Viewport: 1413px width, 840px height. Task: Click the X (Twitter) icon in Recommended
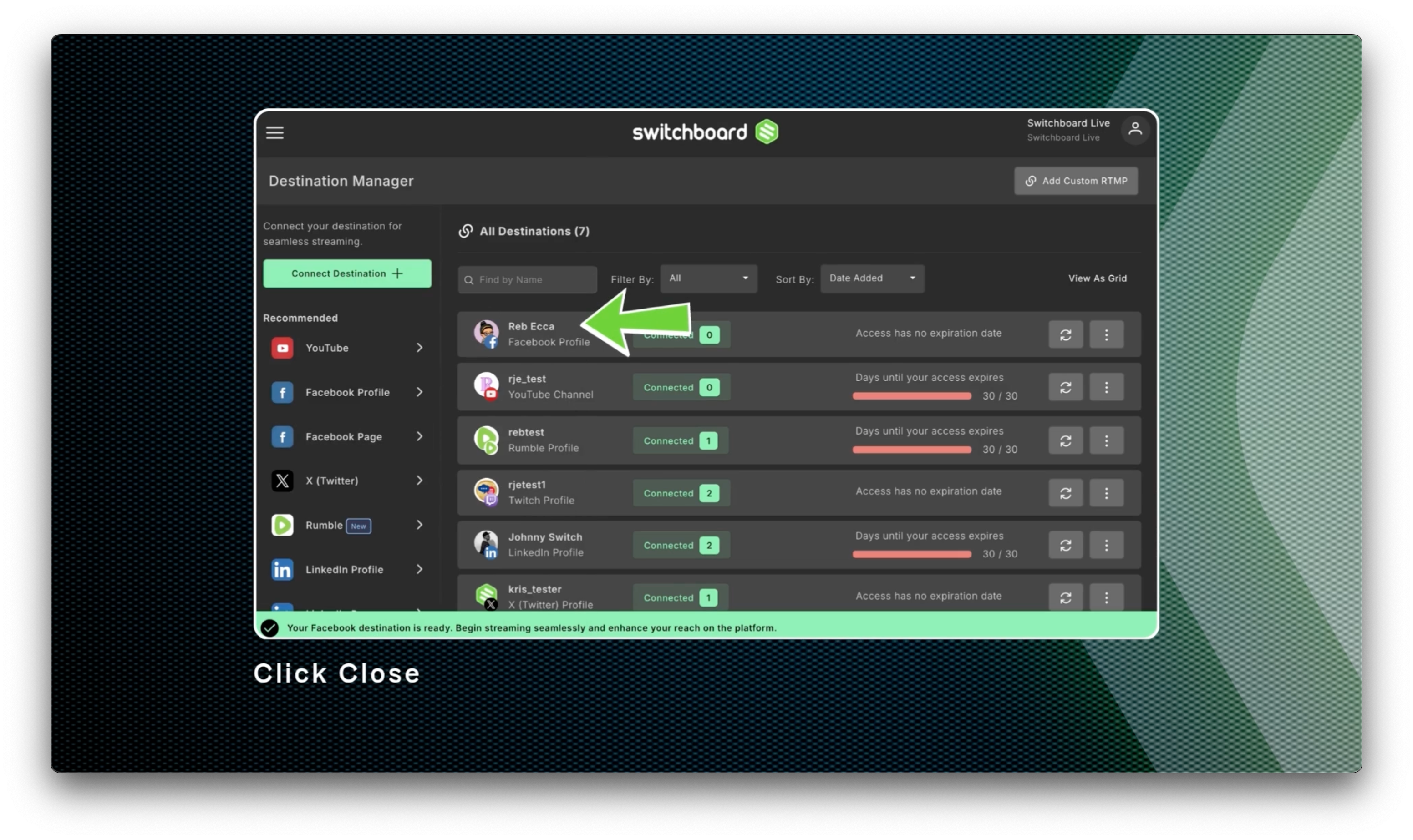pyautogui.click(x=283, y=481)
